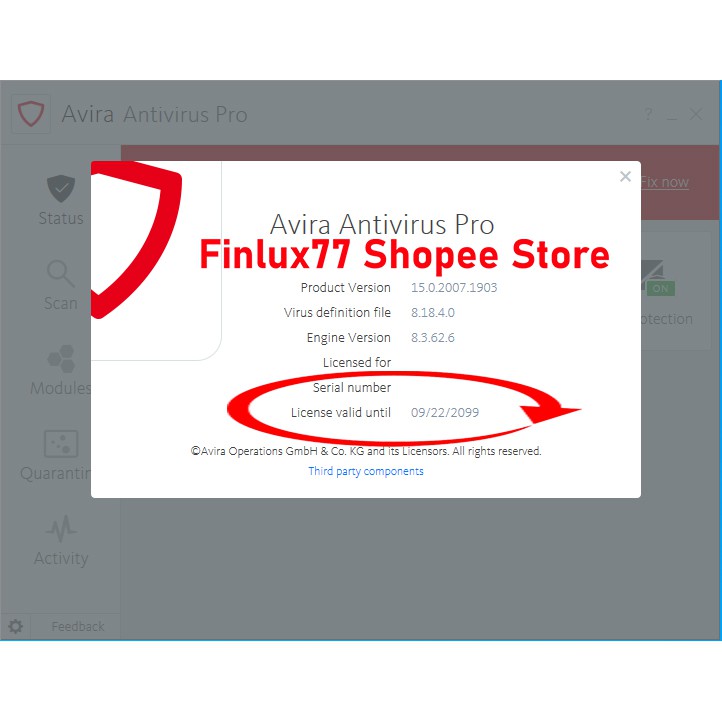Click product version 15.0.2007.1903 value
This screenshot has width=722, height=722.
[x=454, y=288]
